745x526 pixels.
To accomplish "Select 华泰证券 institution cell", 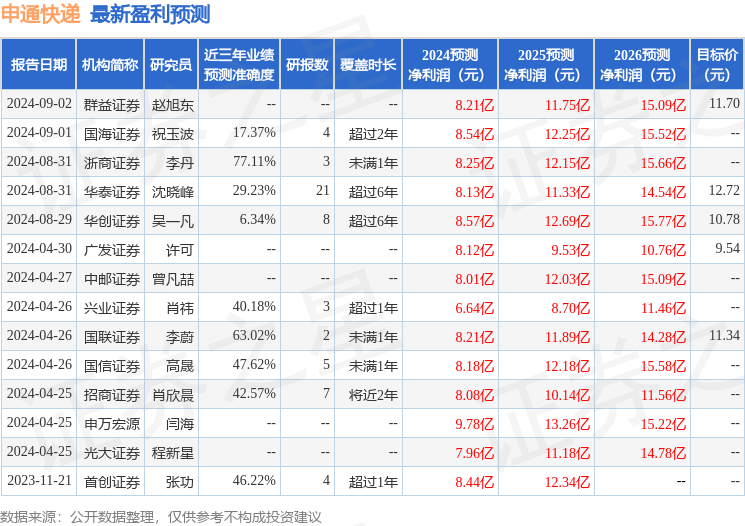I will [x=112, y=191].
